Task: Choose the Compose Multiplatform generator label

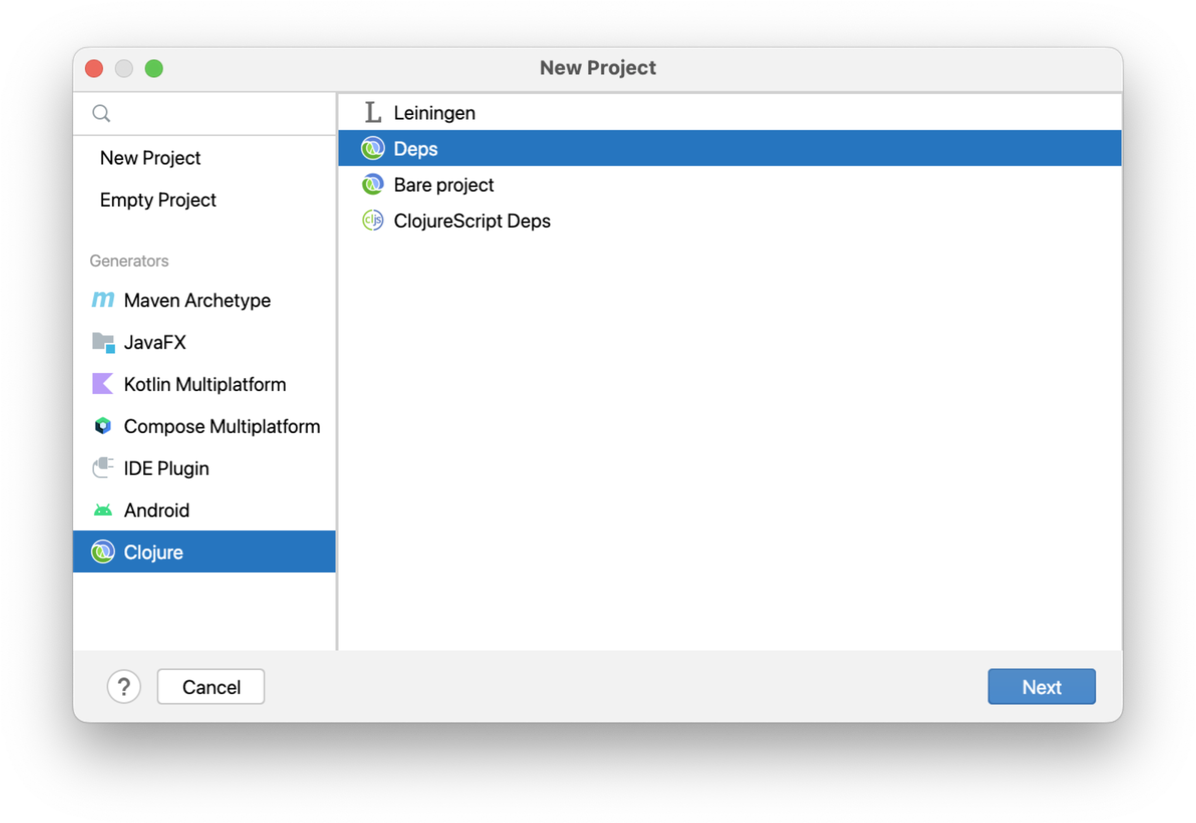Action: [x=222, y=426]
